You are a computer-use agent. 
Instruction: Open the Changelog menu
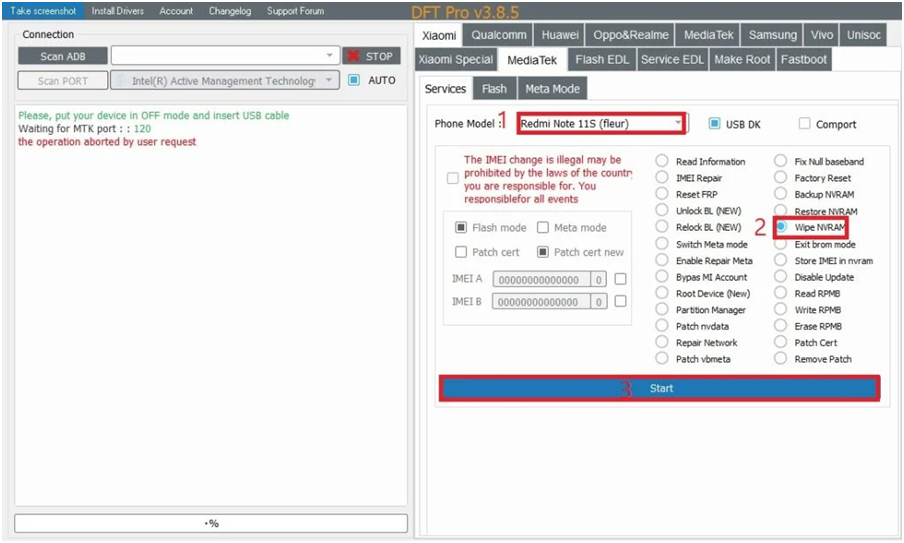[229, 11]
